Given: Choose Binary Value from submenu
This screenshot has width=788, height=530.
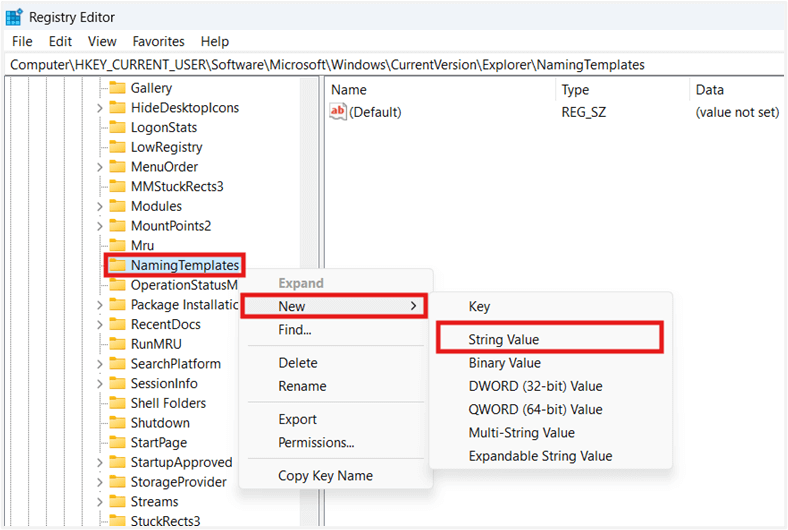Looking at the screenshot, I should tap(550, 363).
